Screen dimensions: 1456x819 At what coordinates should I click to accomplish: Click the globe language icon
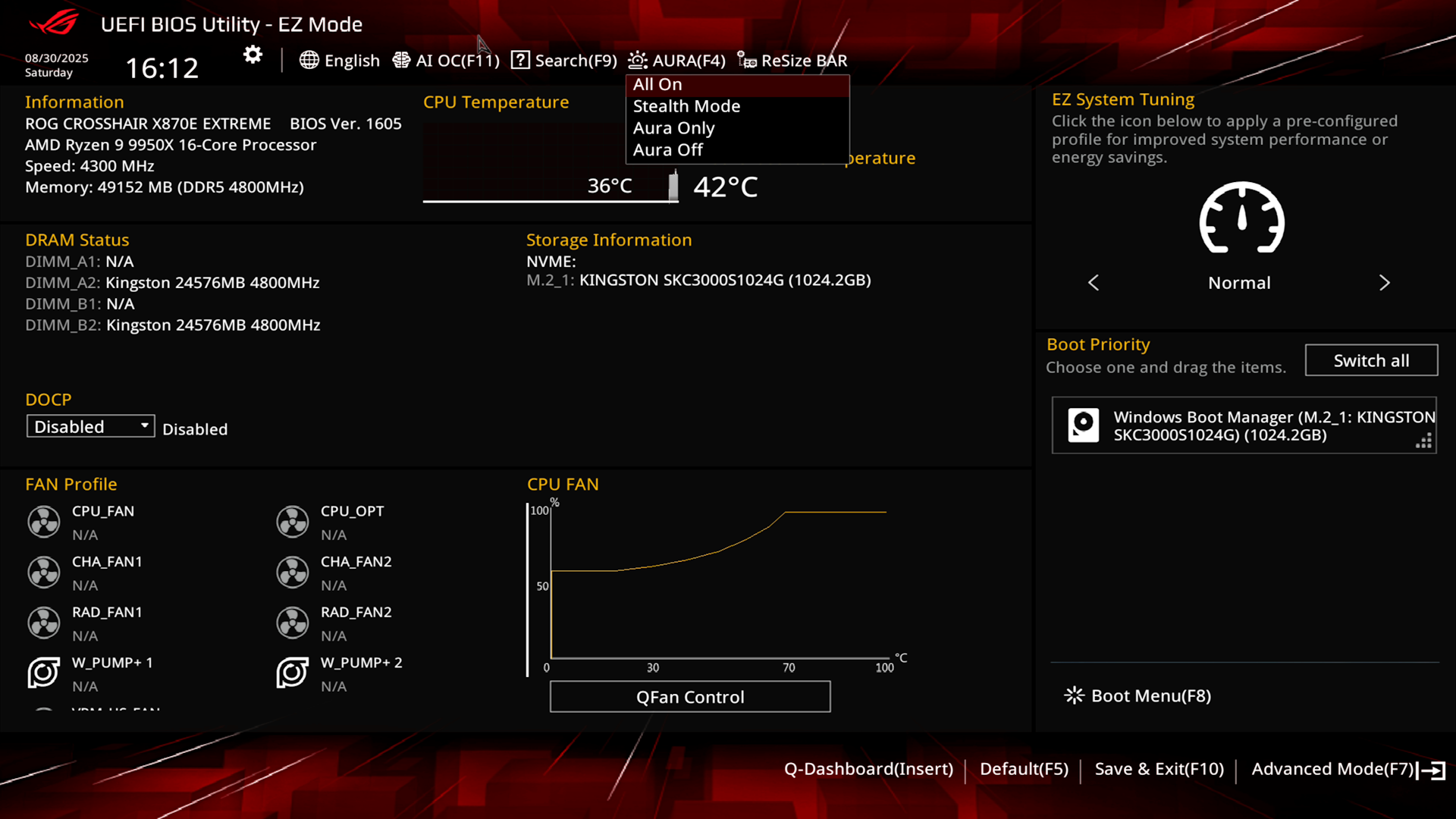pyautogui.click(x=309, y=60)
